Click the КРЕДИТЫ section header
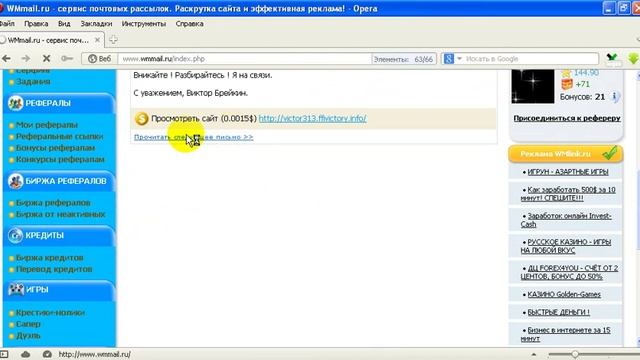This screenshot has height=360, width=640. [x=59, y=236]
